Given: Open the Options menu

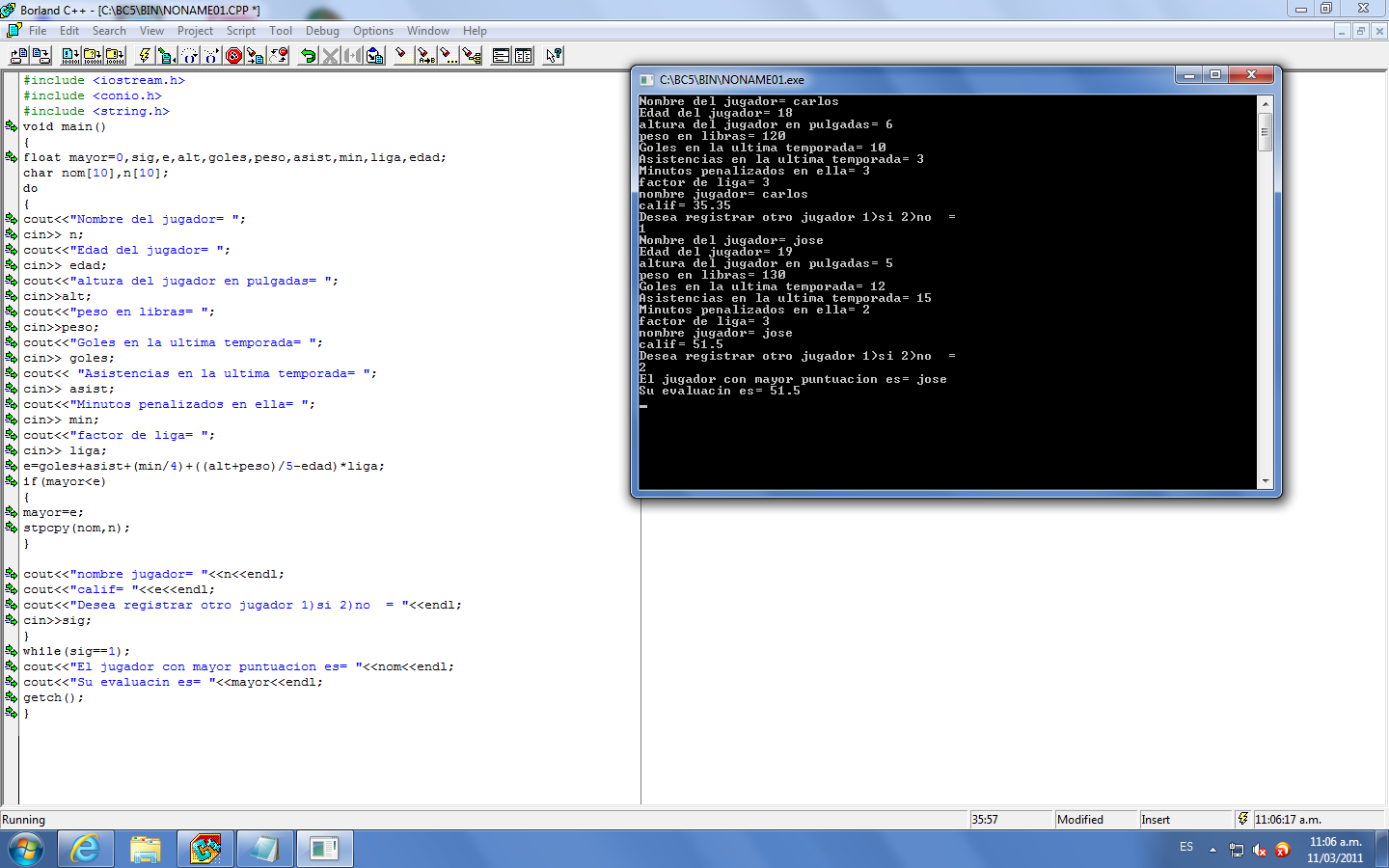Looking at the screenshot, I should tap(372, 30).
